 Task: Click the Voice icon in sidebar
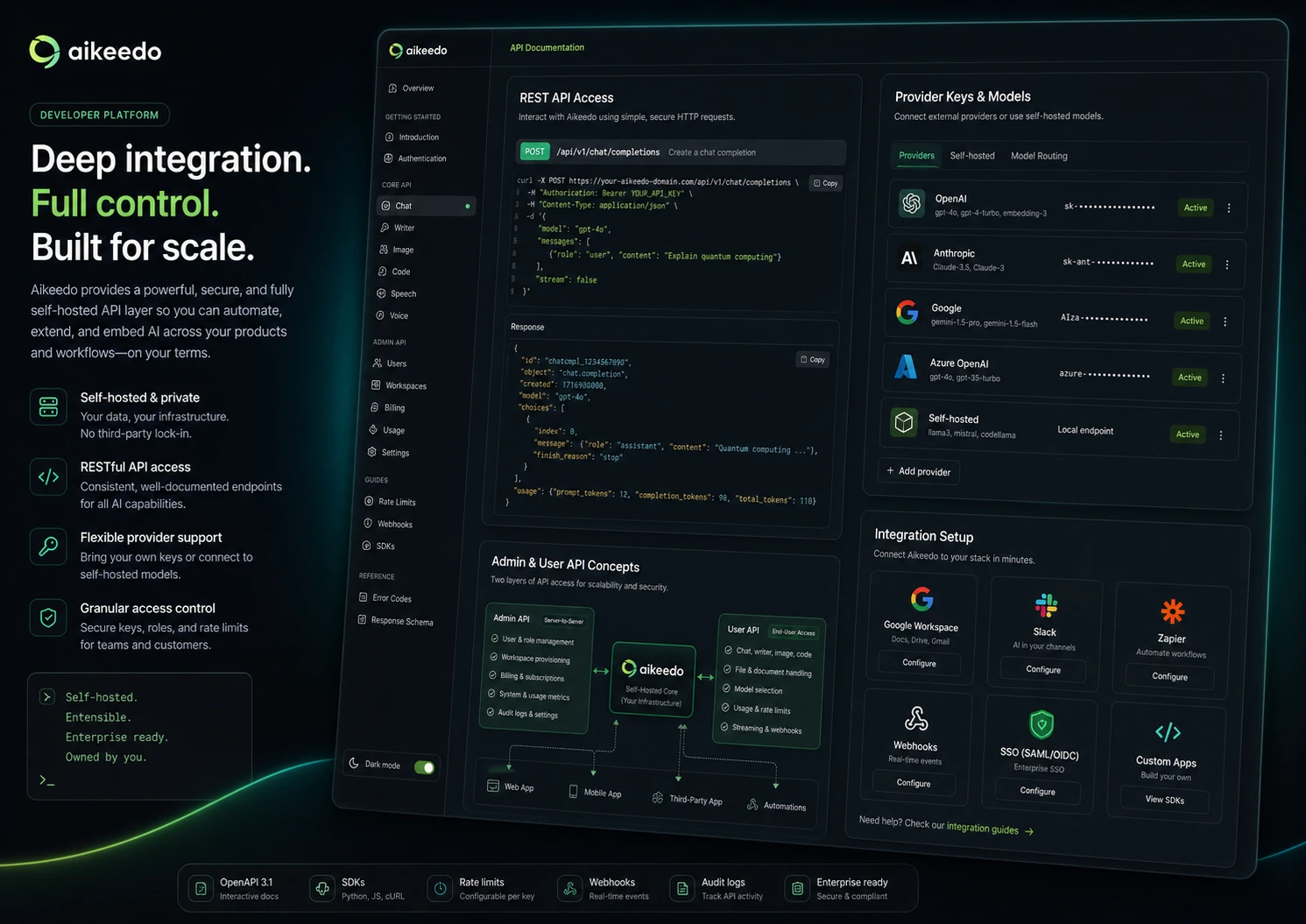coord(380,315)
